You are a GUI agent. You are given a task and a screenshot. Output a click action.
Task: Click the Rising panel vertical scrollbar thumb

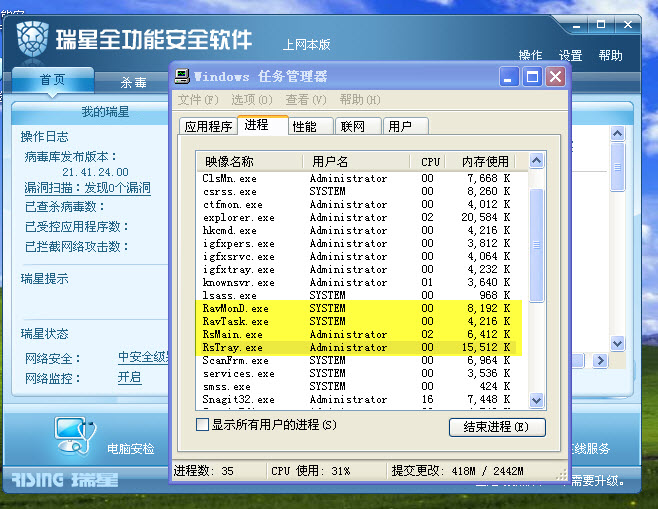click(x=617, y=167)
